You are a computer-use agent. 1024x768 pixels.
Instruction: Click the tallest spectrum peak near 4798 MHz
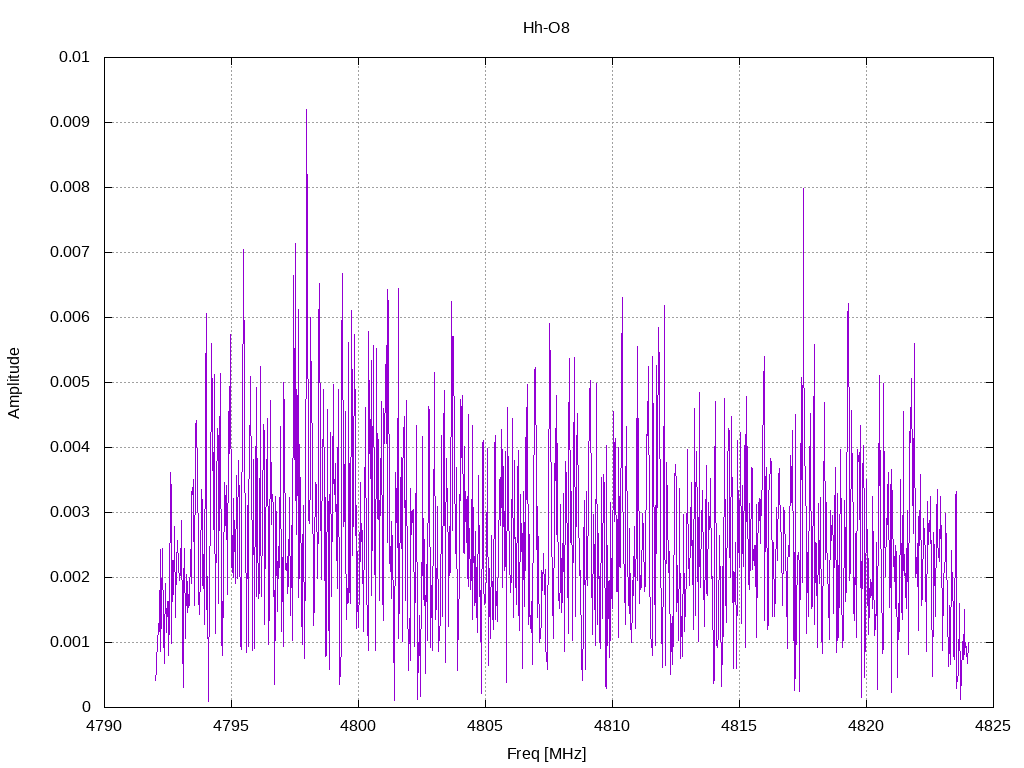pyautogui.click(x=306, y=111)
